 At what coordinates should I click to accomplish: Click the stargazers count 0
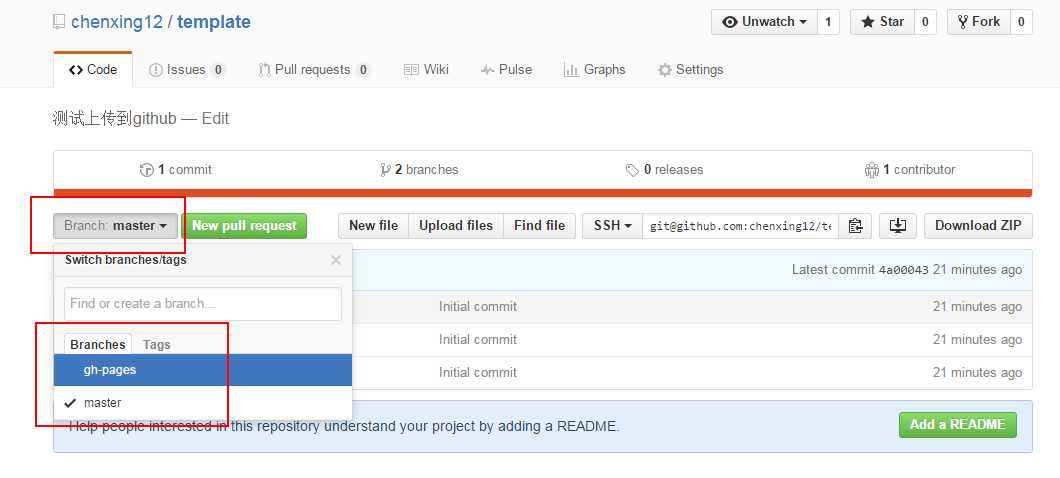tap(925, 22)
